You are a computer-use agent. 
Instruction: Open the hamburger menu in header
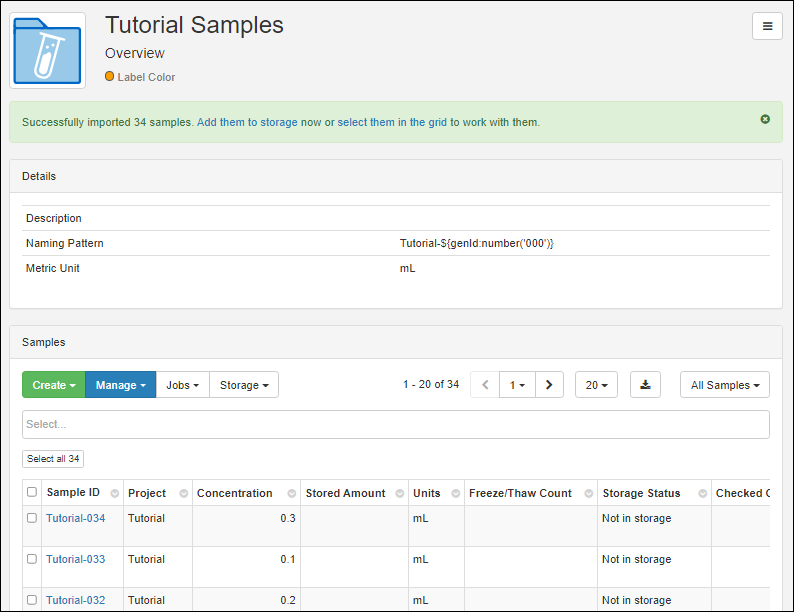767,27
